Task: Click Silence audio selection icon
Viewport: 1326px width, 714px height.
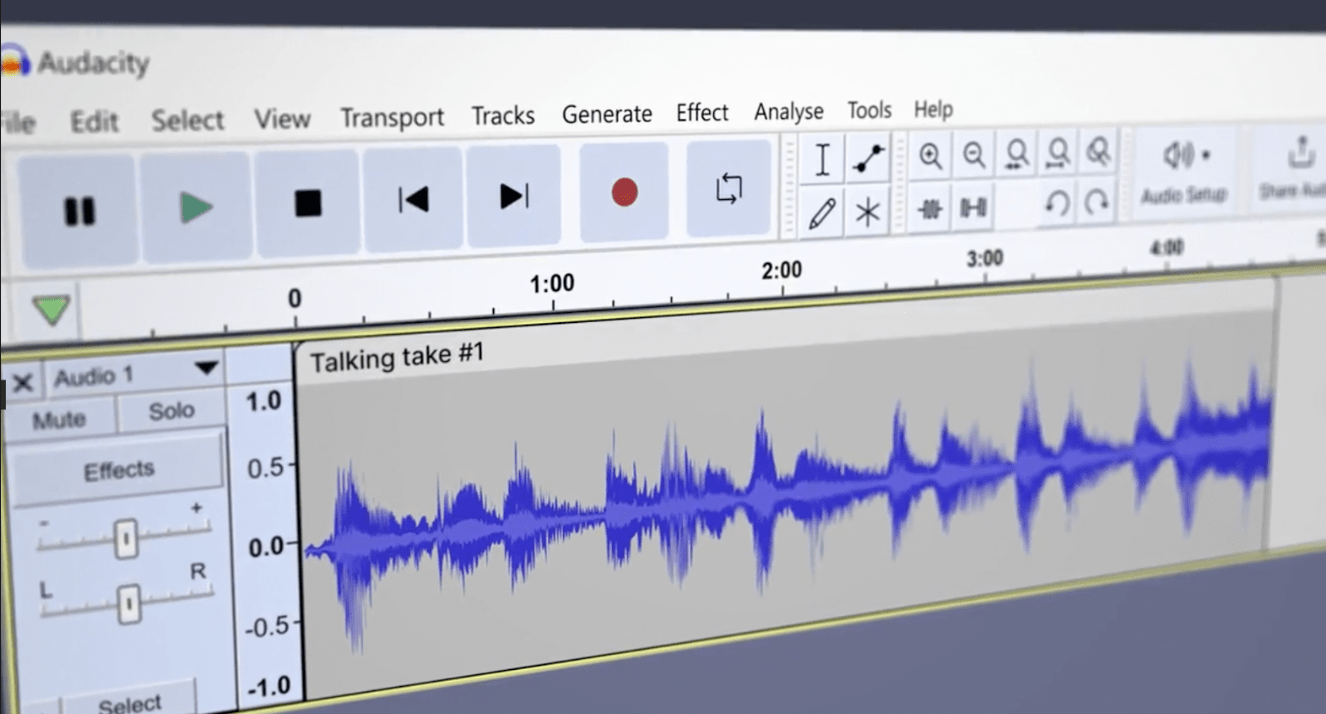Action: [x=973, y=207]
